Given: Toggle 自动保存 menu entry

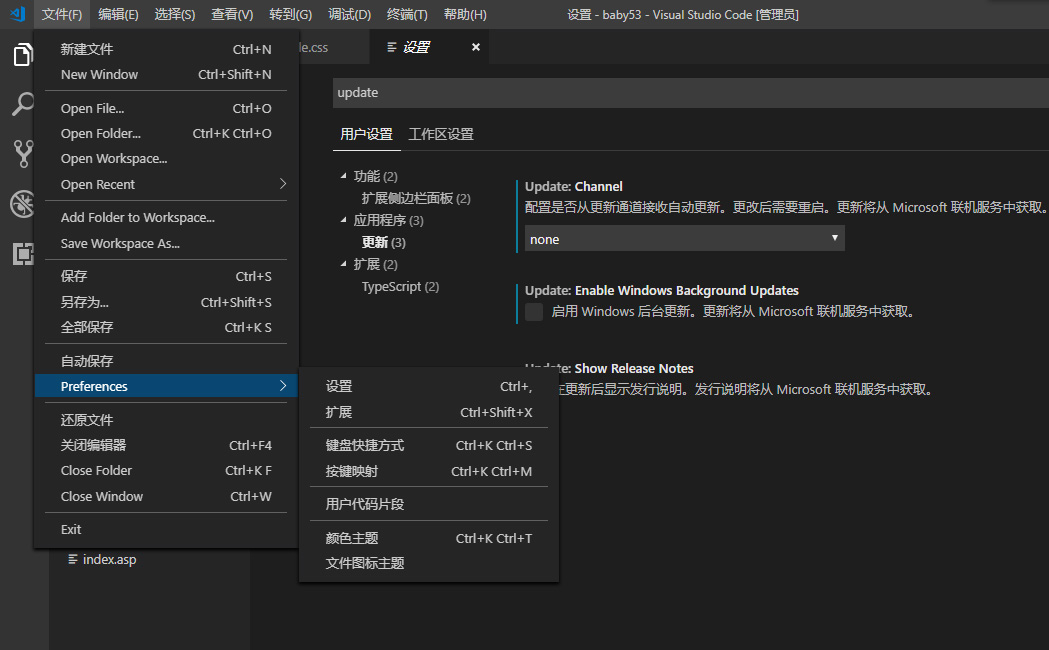Looking at the screenshot, I should (x=166, y=361).
